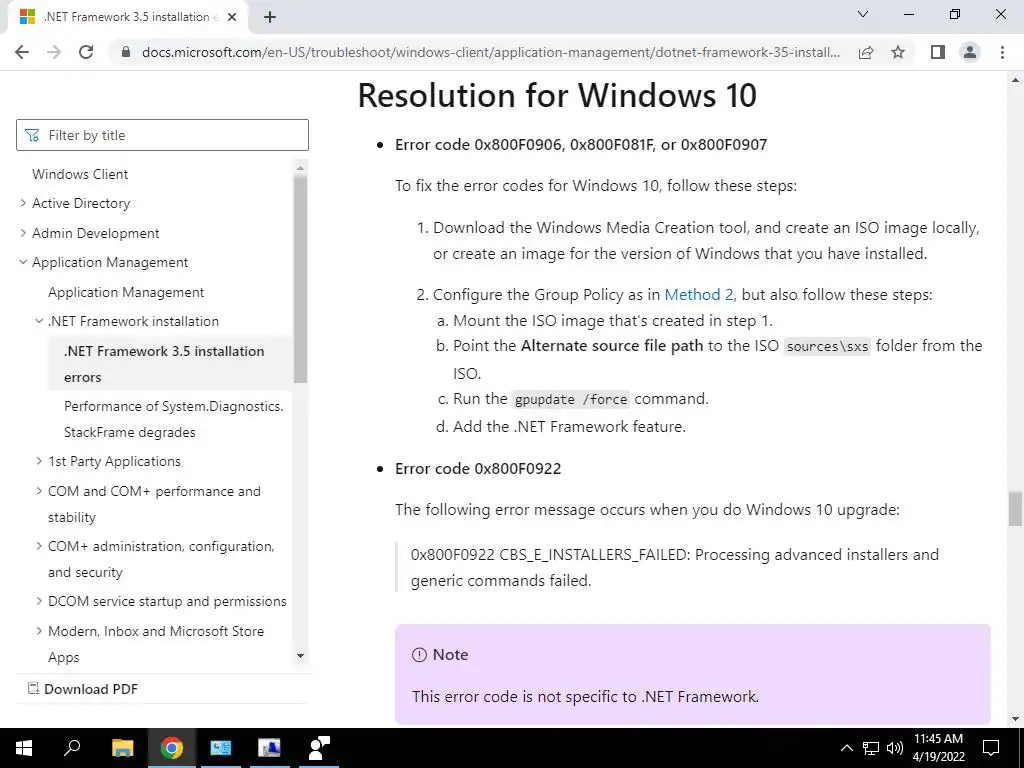View site security lock info

126,52
